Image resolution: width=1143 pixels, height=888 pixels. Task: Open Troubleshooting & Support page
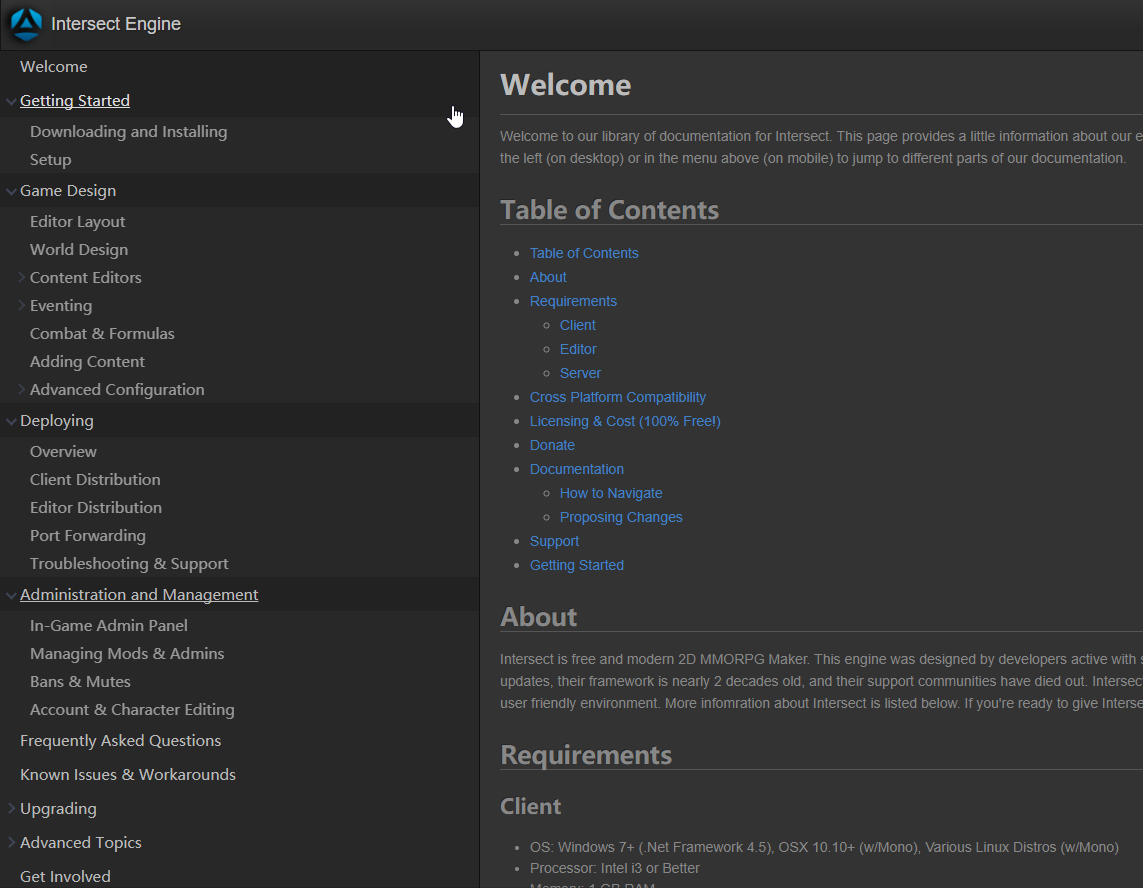[x=129, y=564]
